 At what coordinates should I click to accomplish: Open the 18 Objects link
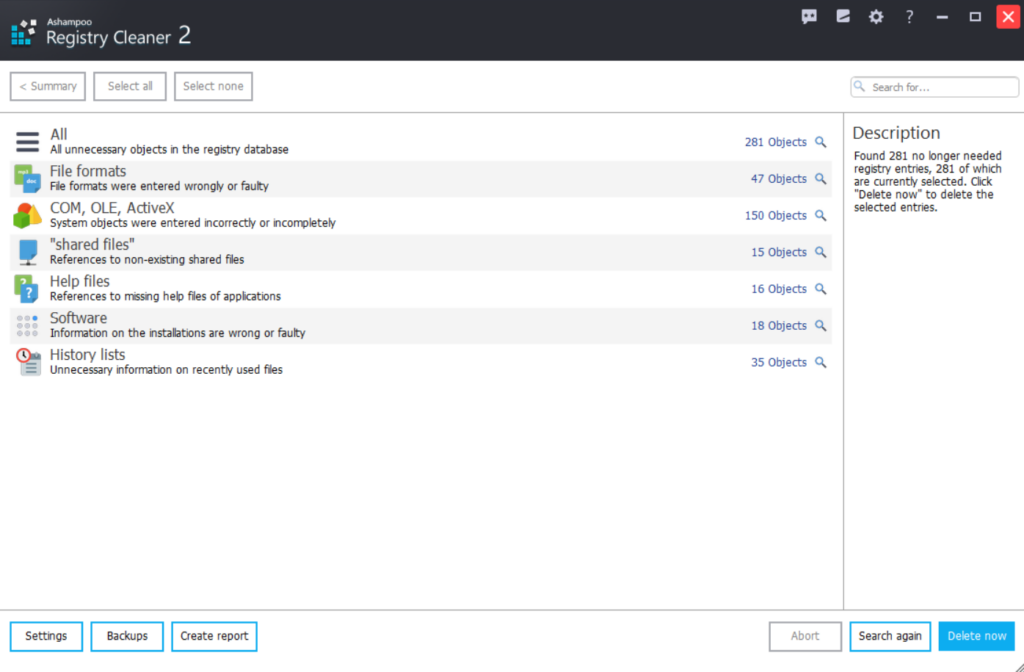tap(778, 325)
